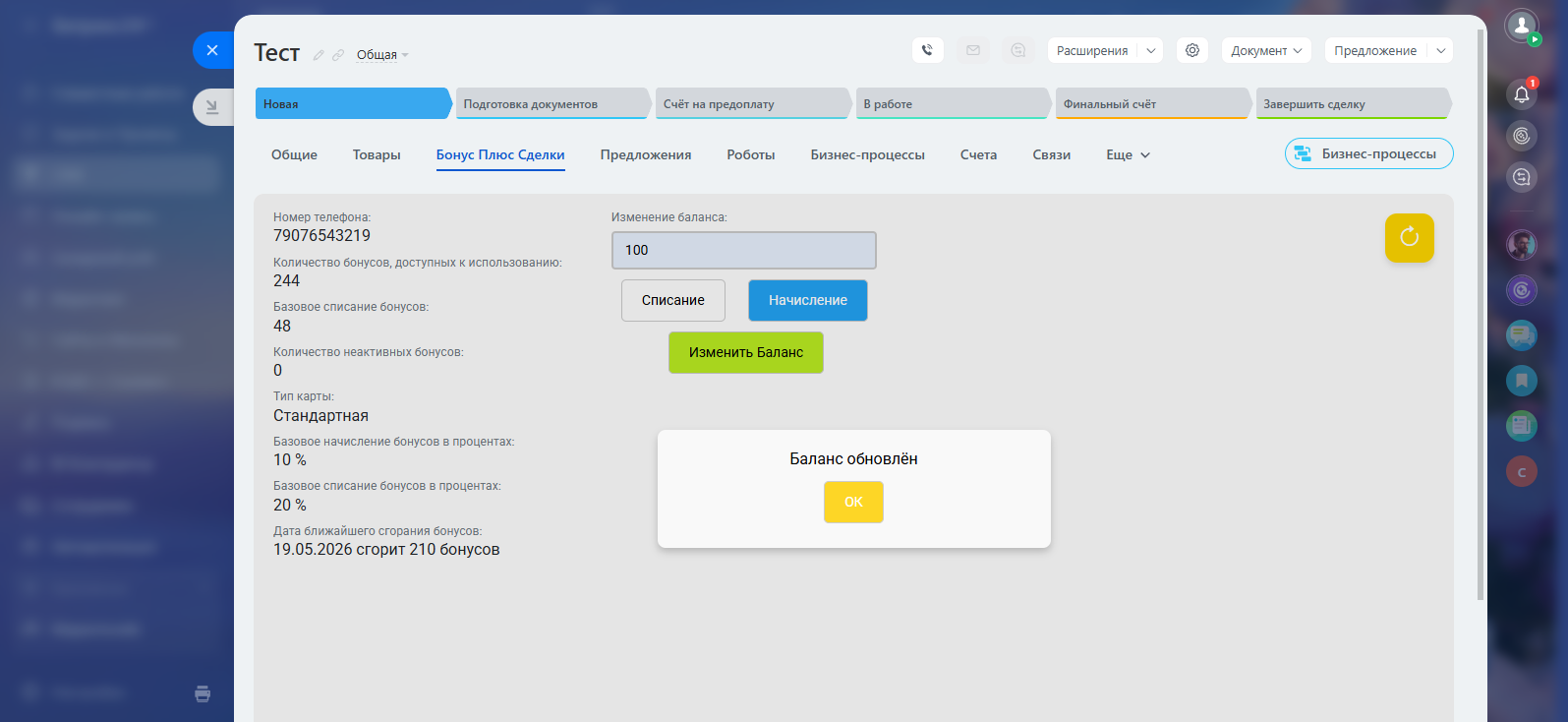This screenshot has width=1568, height=722.
Task: Choose the Финальный счёт stage
Action: [1153, 103]
